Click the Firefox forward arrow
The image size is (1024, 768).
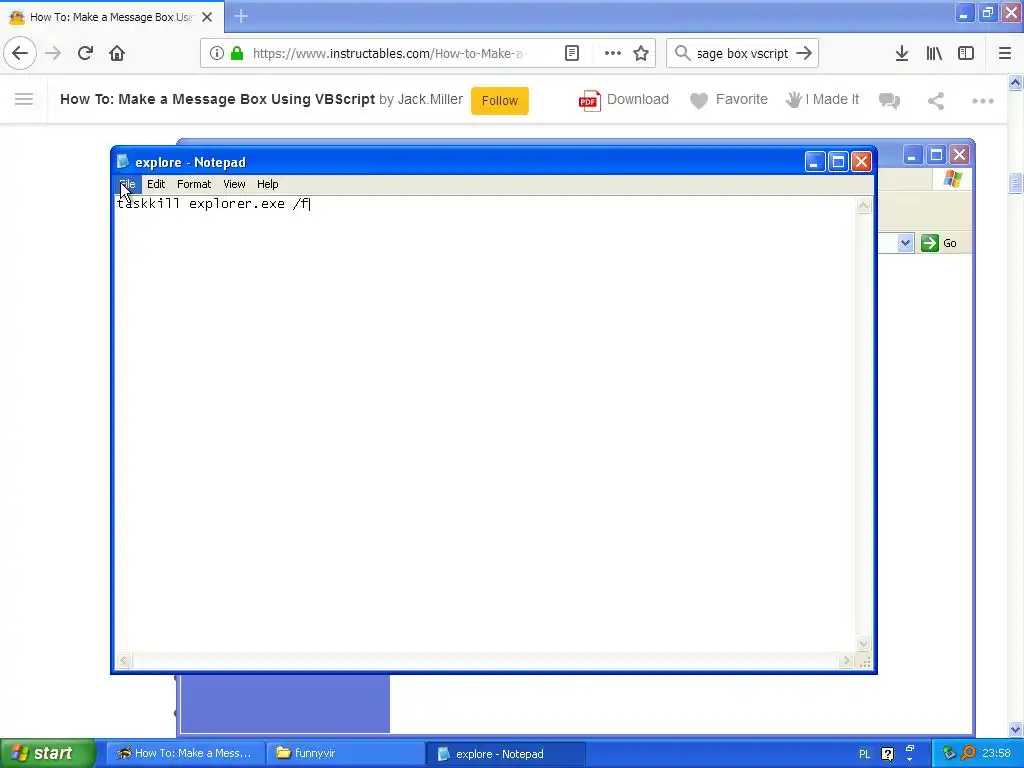pyautogui.click(x=53, y=53)
